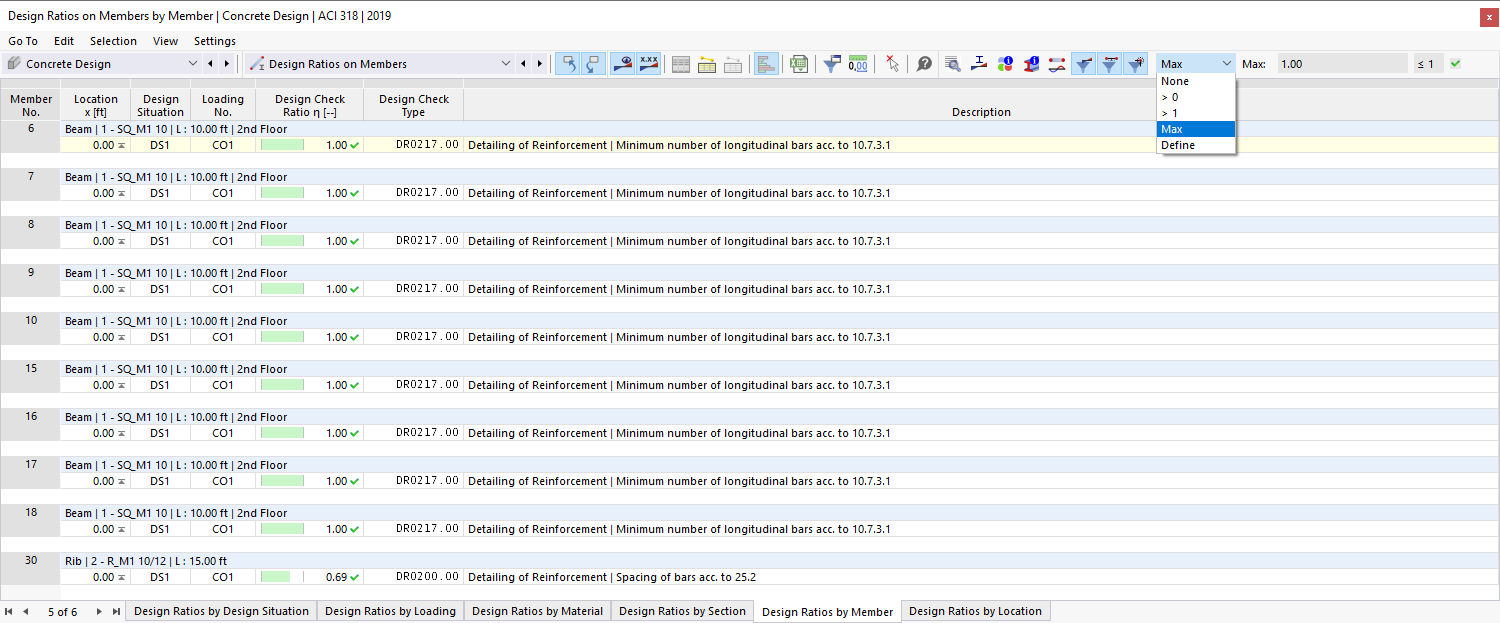Click the cursor with red X deselect icon
Screen dimensions: 1500x623
tap(892, 64)
